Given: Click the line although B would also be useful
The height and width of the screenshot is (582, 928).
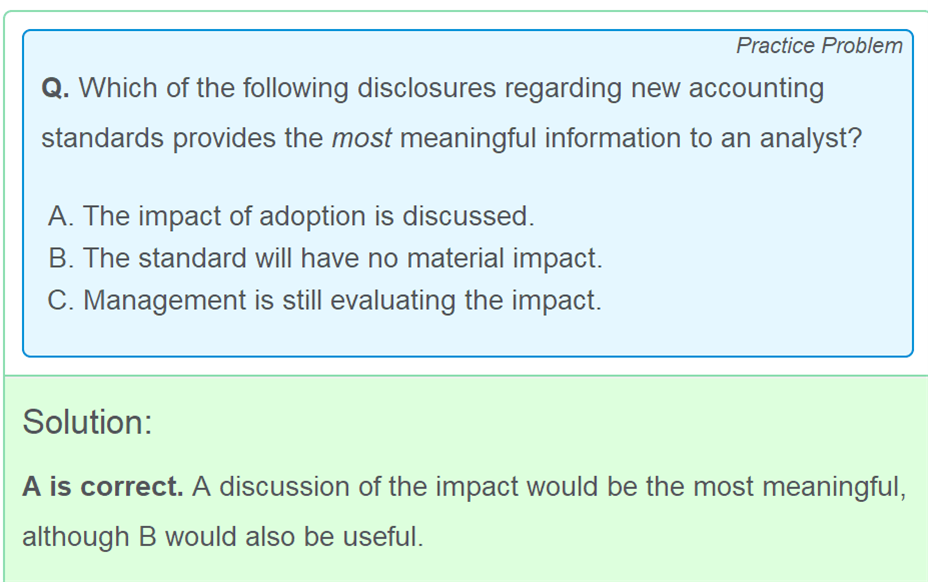Looking at the screenshot, I should tap(223, 537).
